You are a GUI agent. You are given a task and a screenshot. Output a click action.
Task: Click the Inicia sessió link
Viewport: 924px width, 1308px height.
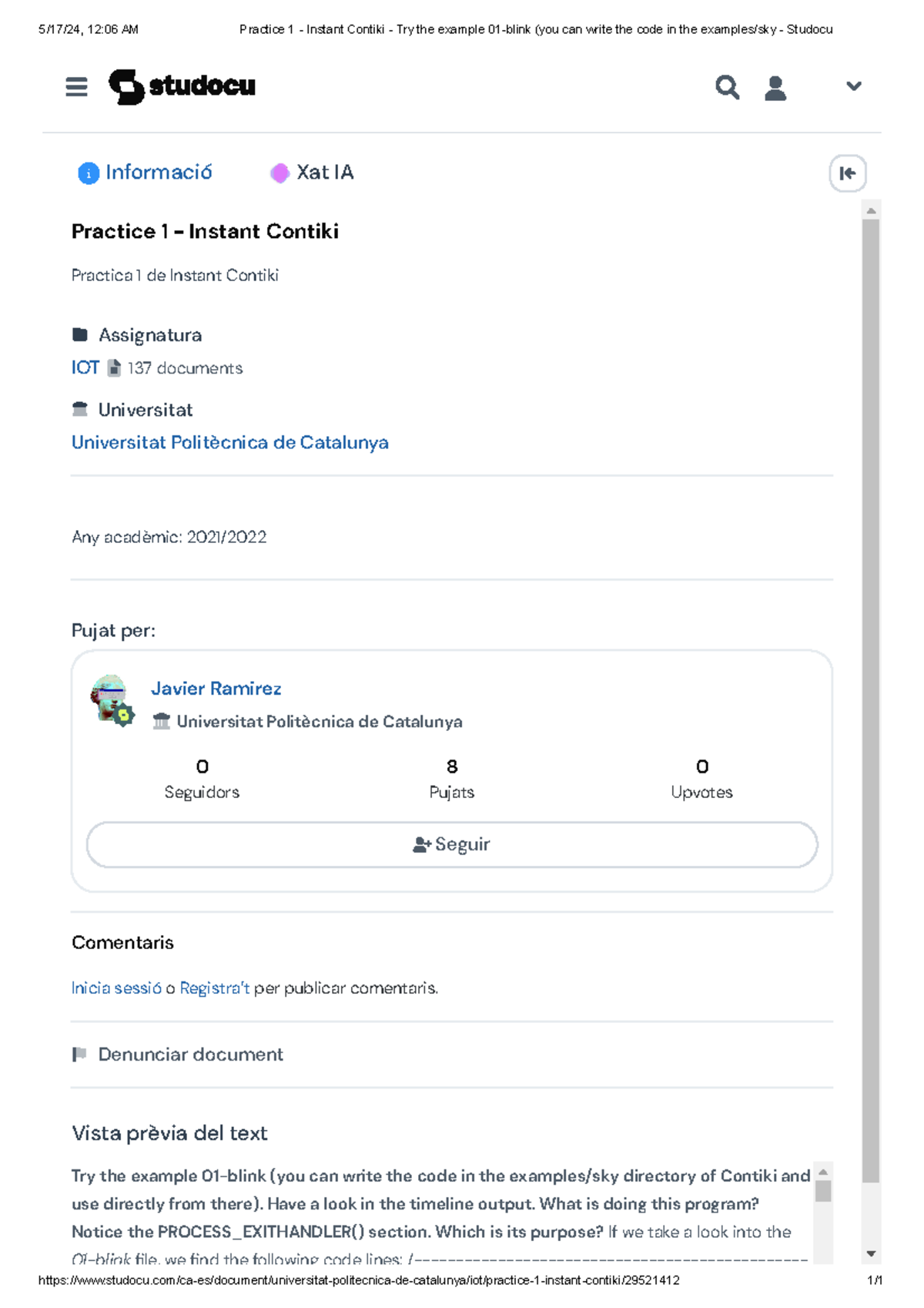(116, 988)
